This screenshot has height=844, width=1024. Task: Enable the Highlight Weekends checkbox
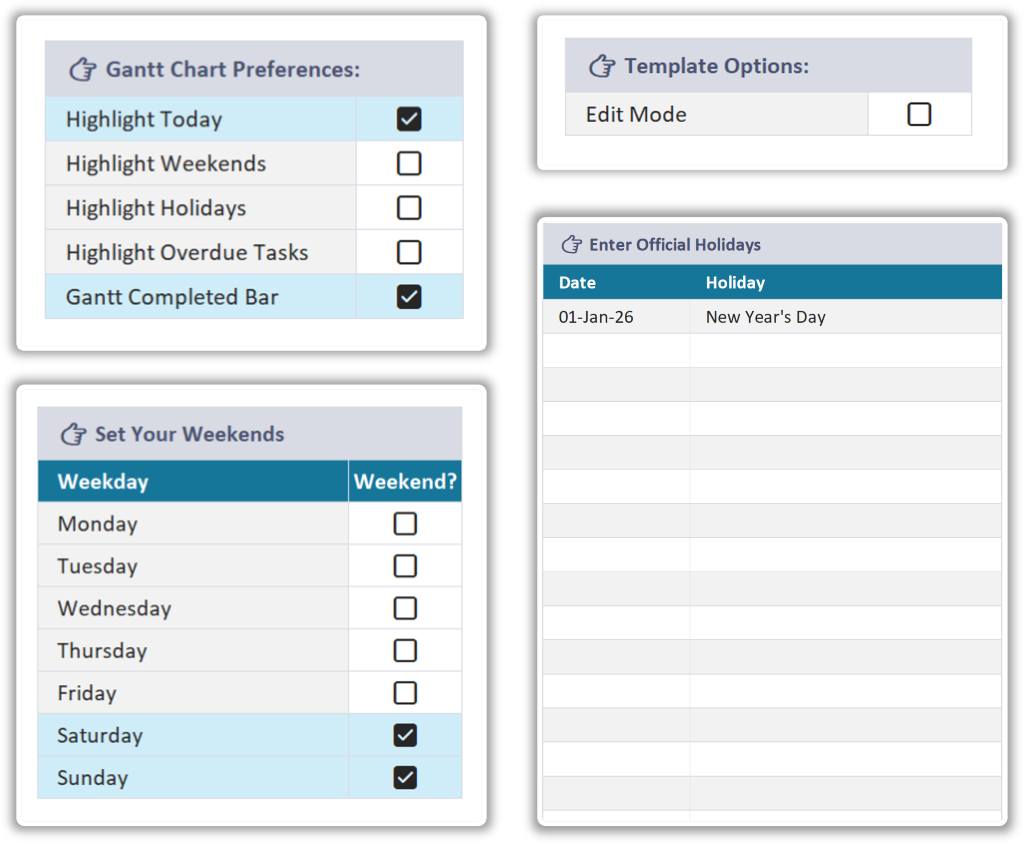click(x=409, y=163)
